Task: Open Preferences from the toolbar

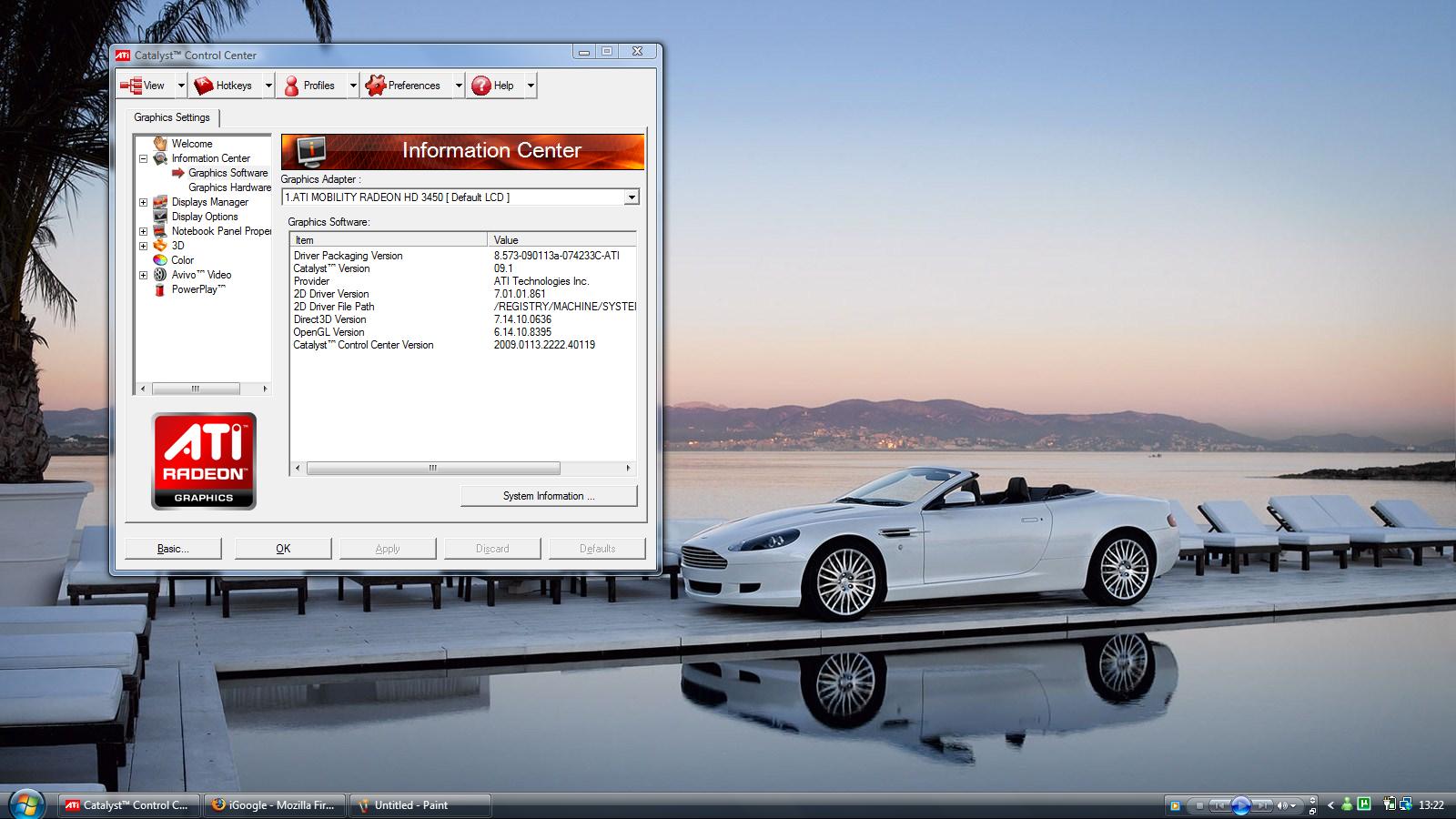Action: pyautogui.click(x=403, y=86)
